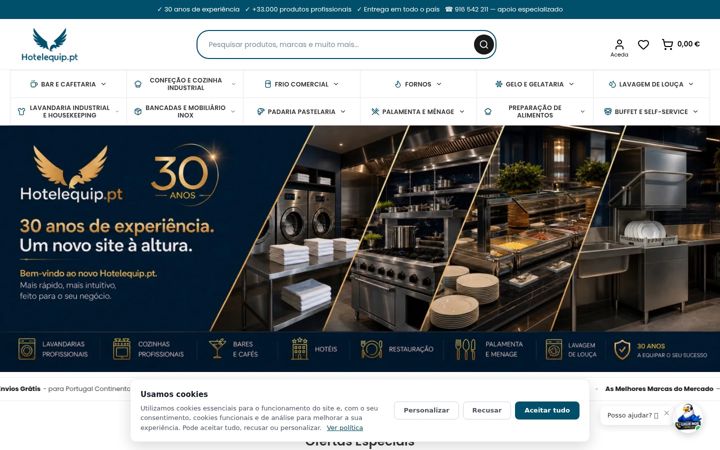Screen dimensions: 720x450
Task: Click the Bar e Cafetaria cup icon
Action: click(34, 84)
